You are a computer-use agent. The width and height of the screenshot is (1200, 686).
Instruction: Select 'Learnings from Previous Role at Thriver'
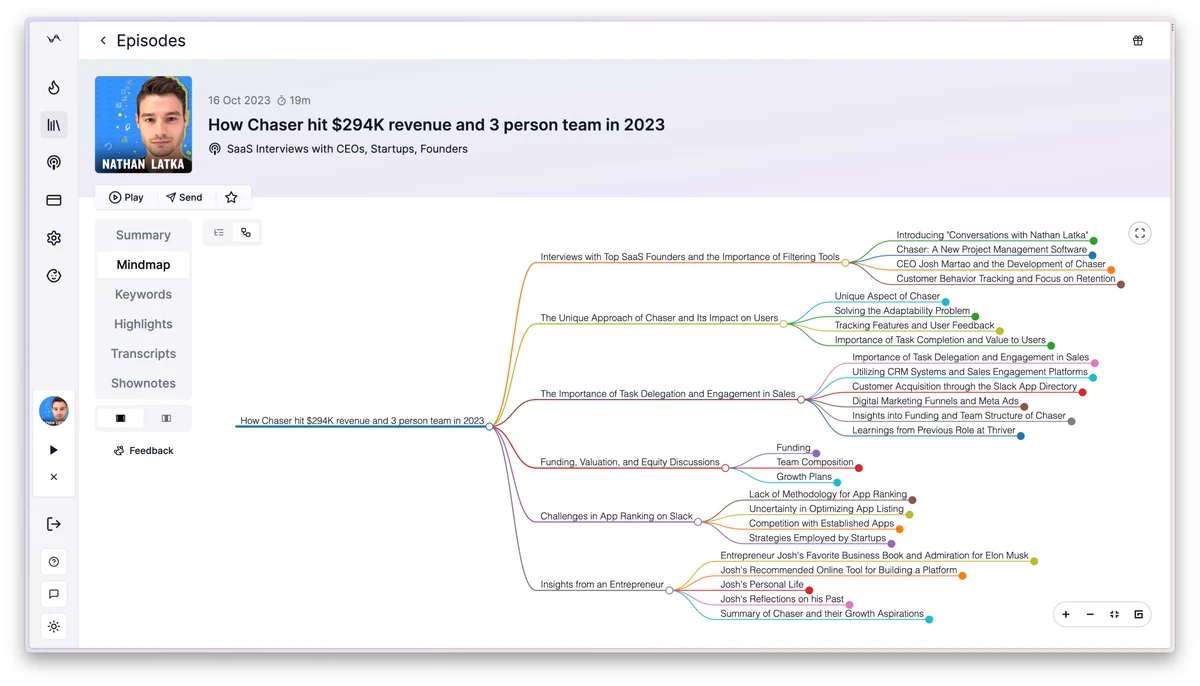tap(933, 430)
